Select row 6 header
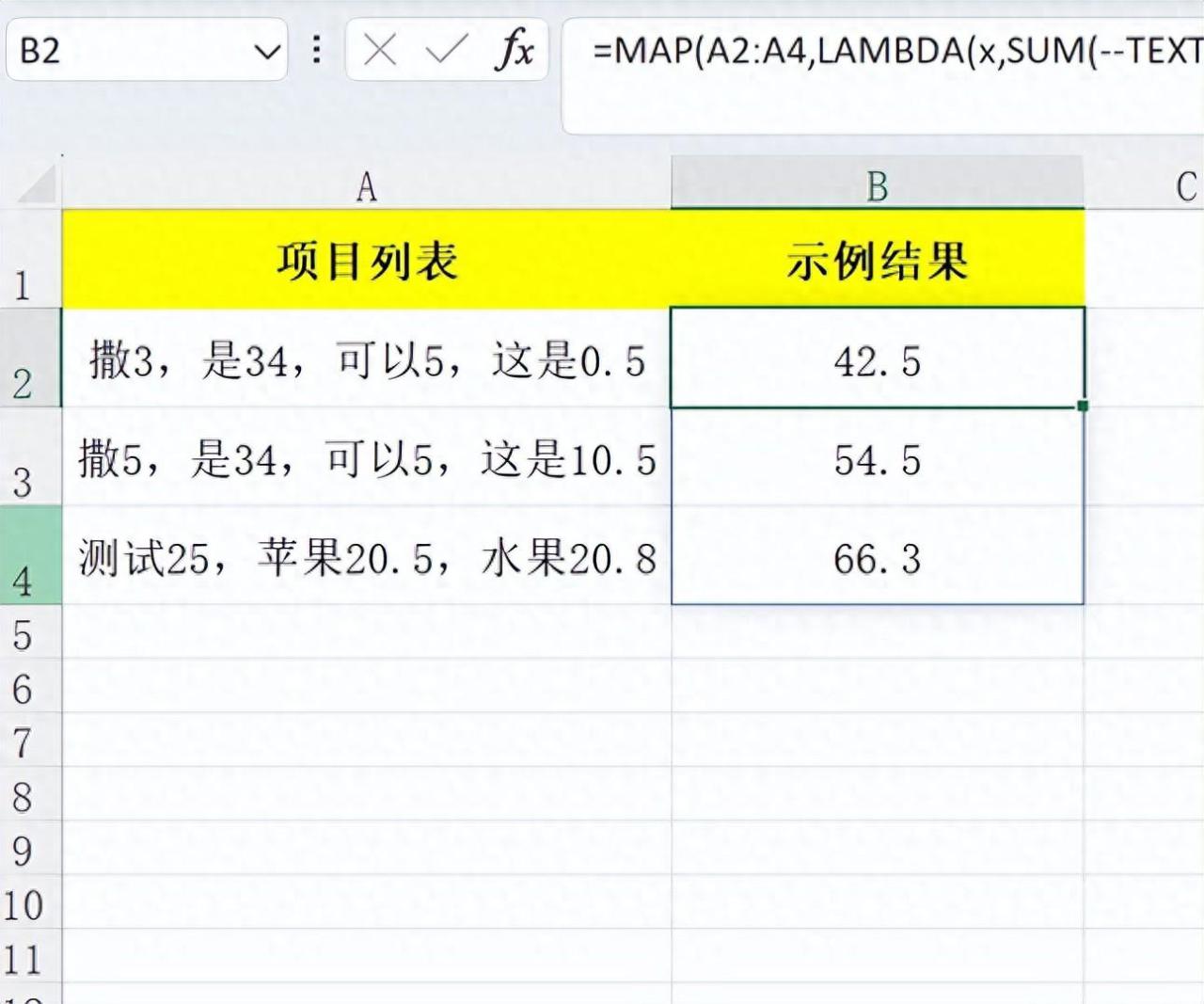The image size is (1204, 1004). pyautogui.click(x=30, y=685)
